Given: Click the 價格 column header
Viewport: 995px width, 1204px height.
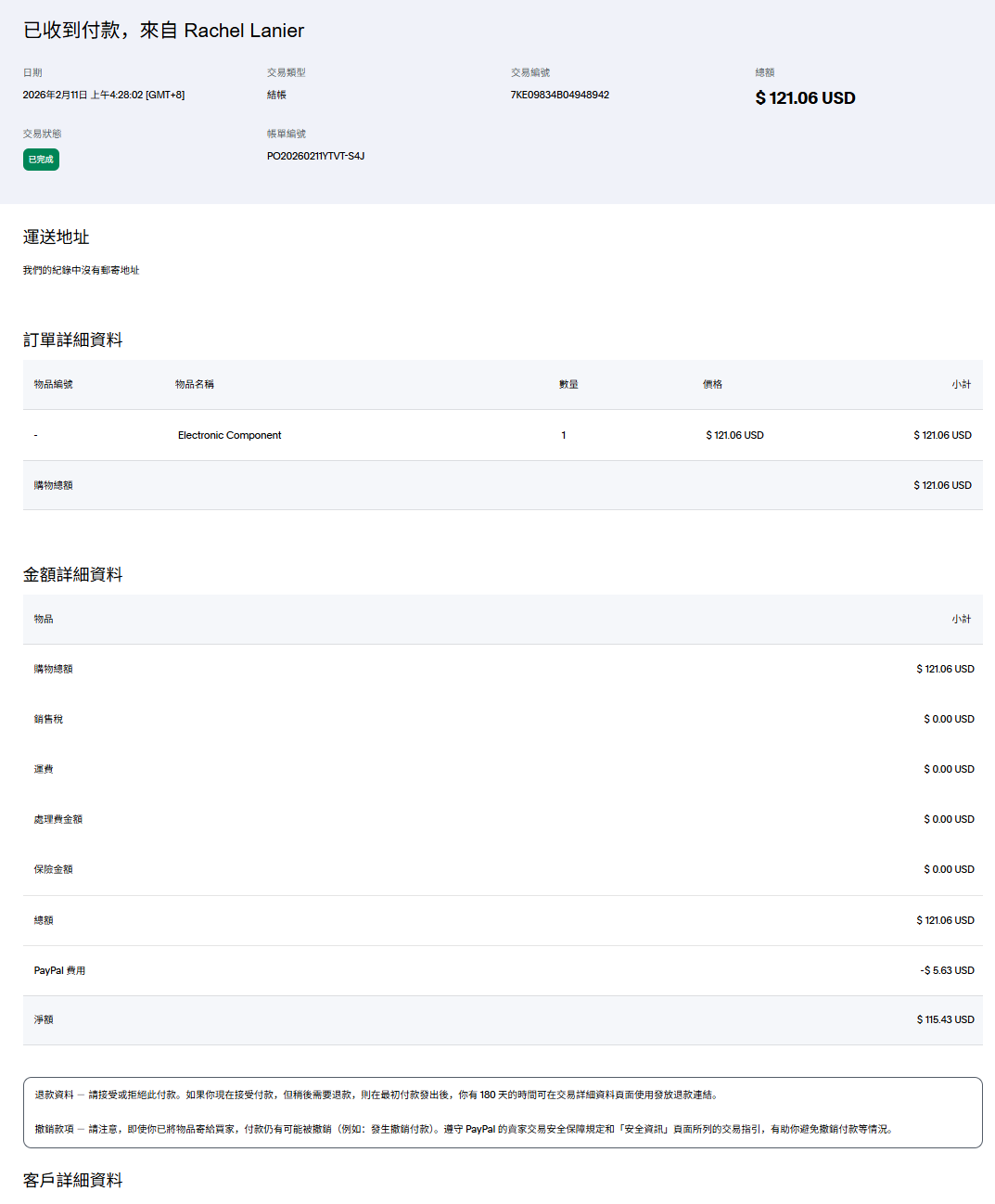Looking at the screenshot, I should 712,384.
